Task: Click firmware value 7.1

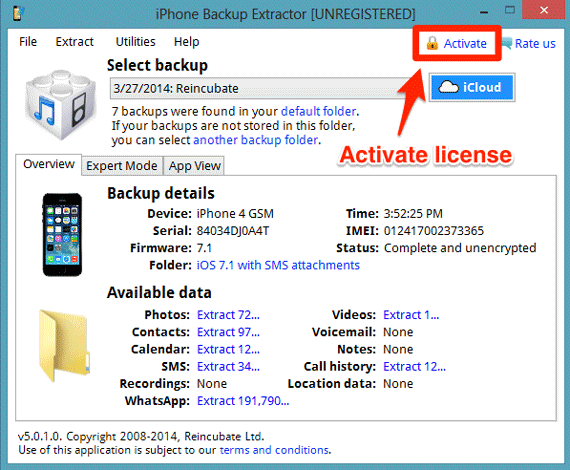Action: pos(204,248)
